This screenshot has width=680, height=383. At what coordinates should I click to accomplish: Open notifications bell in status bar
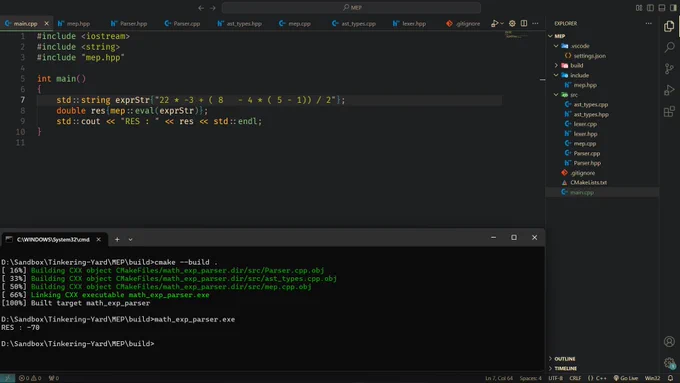670,378
